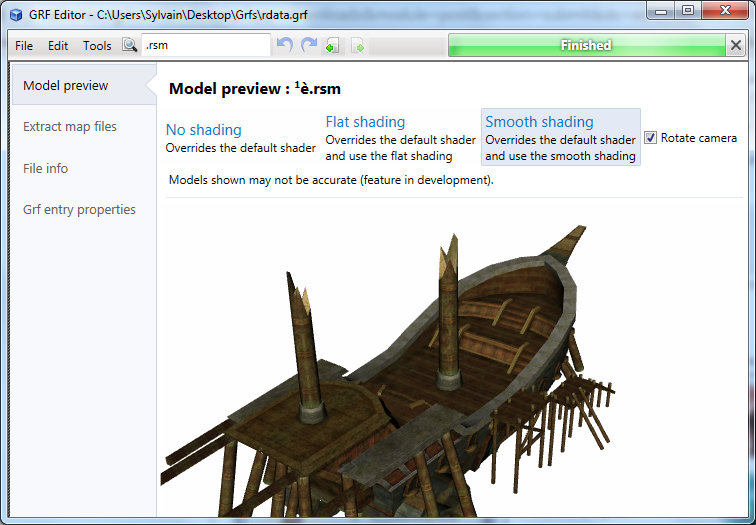The height and width of the screenshot is (525, 756).
Task: Toggle the Rotate camera checkbox
Action: pos(650,137)
